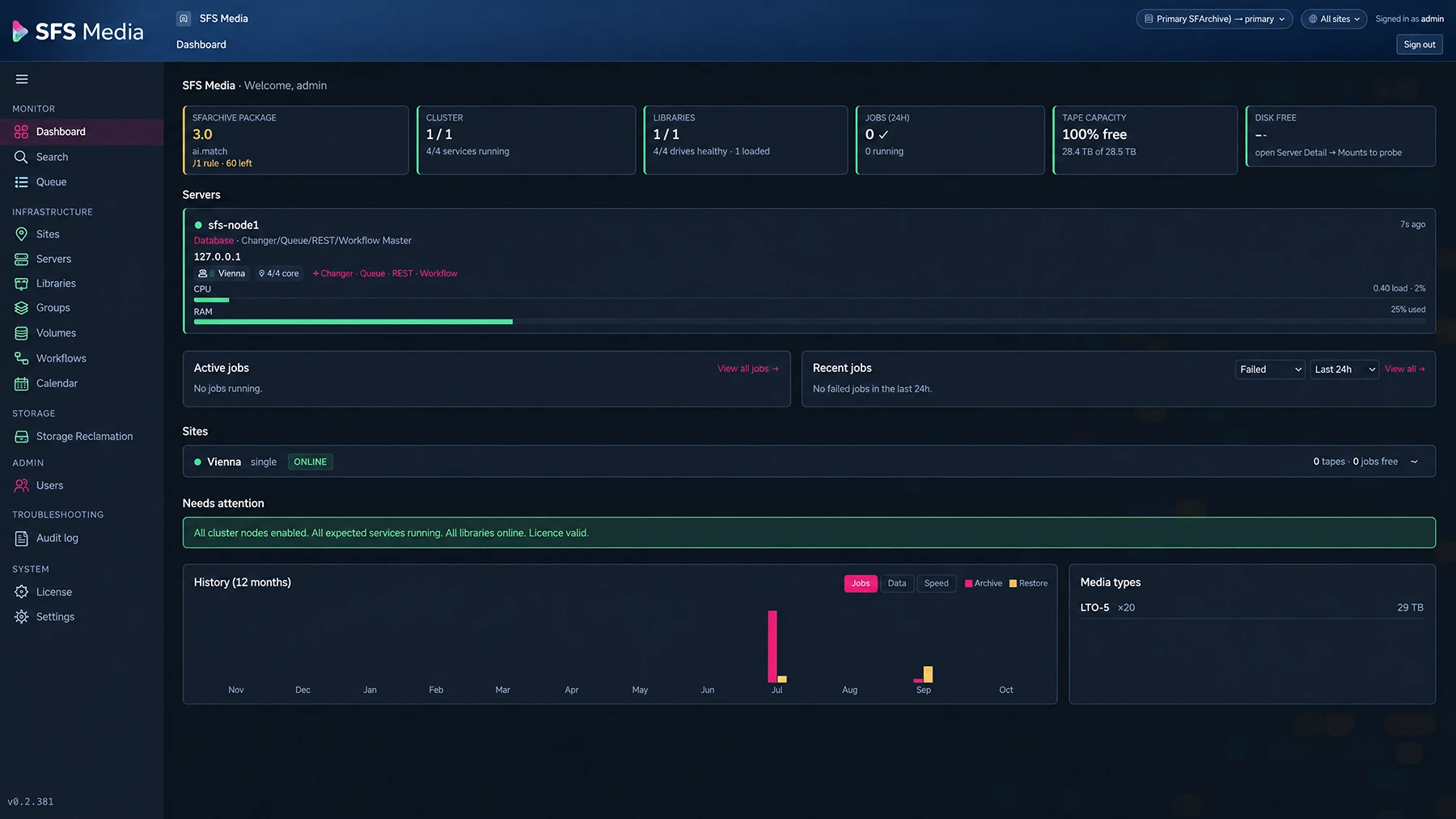The width and height of the screenshot is (1456, 819).
Task: Click the September restore bar
Action: click(929, 674)
